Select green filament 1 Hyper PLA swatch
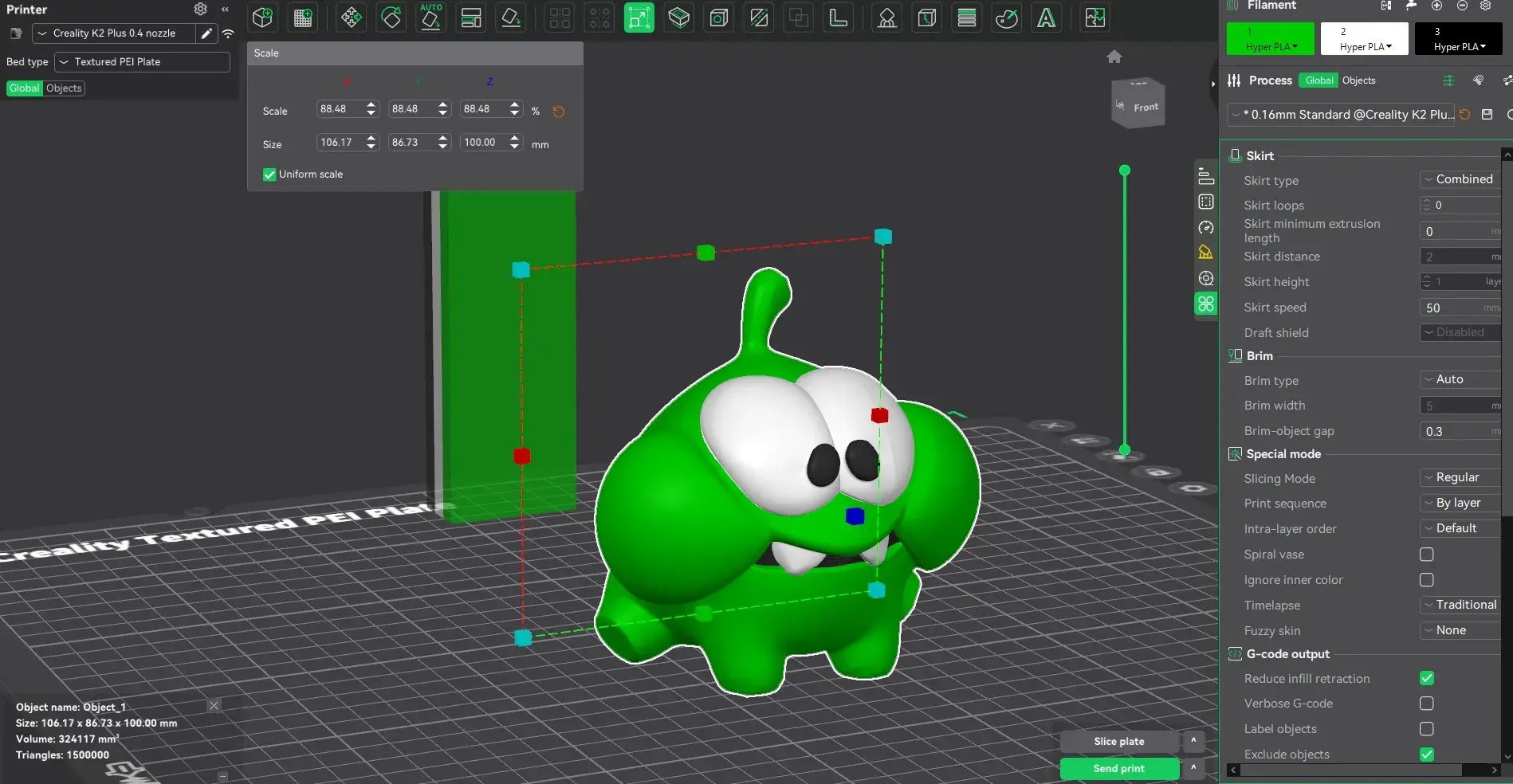1513x784 pixels. pos(1271,39)
